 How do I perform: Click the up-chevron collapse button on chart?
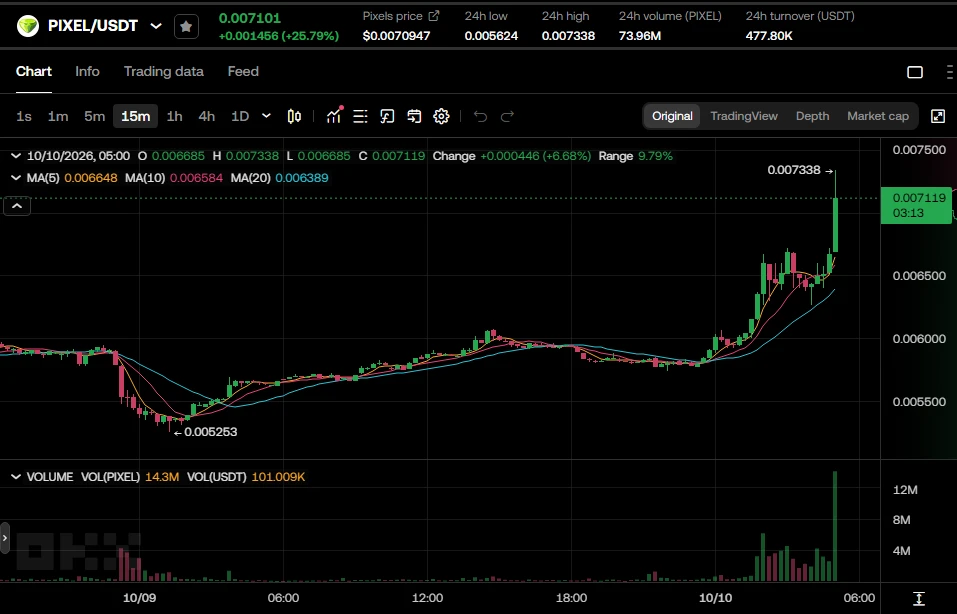click(17, 206)
